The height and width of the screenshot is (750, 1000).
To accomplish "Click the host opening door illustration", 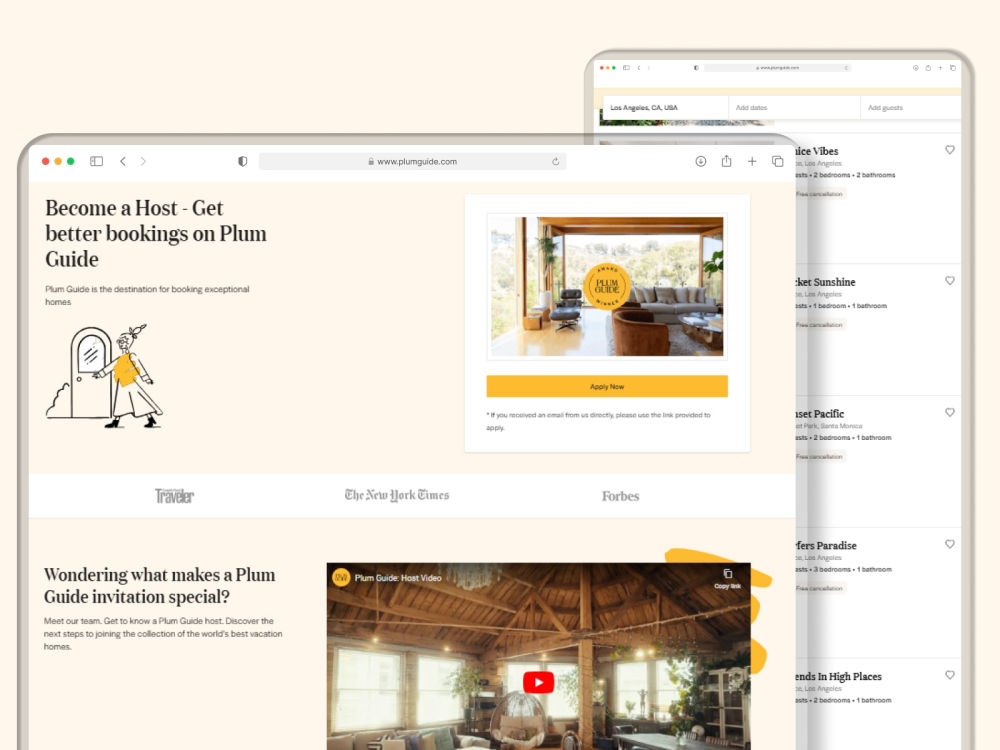I will pos(105,376).
